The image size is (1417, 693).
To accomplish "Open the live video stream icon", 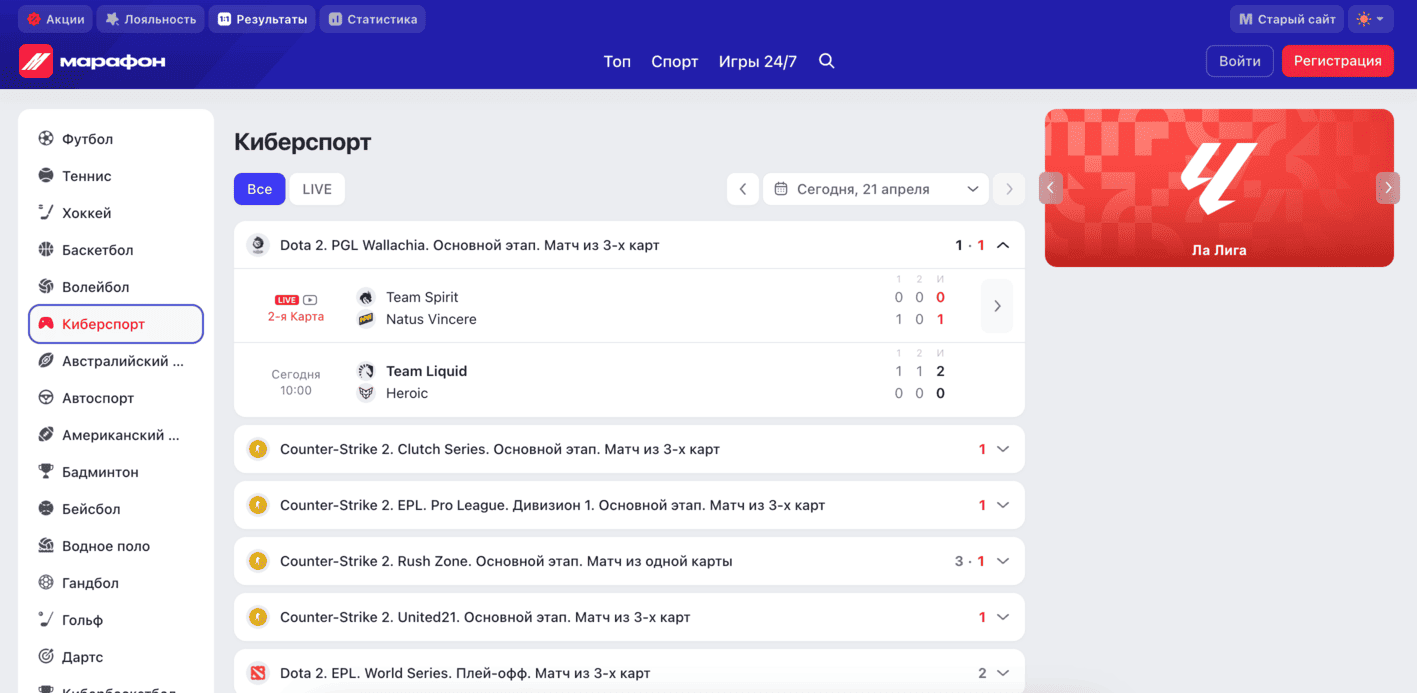I will (x=310, y=299).
